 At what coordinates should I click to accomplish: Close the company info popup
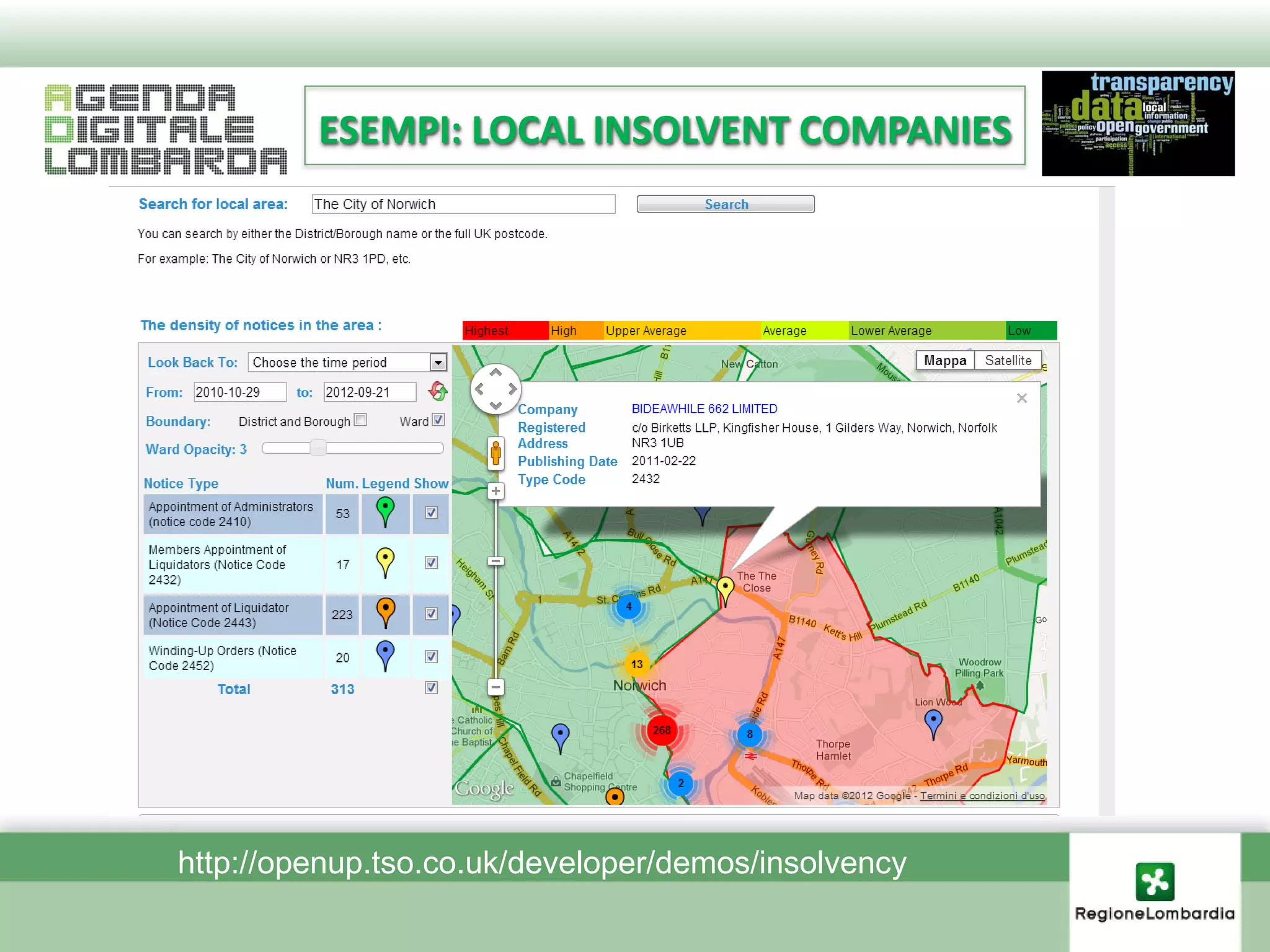(x=1022, y=399)
